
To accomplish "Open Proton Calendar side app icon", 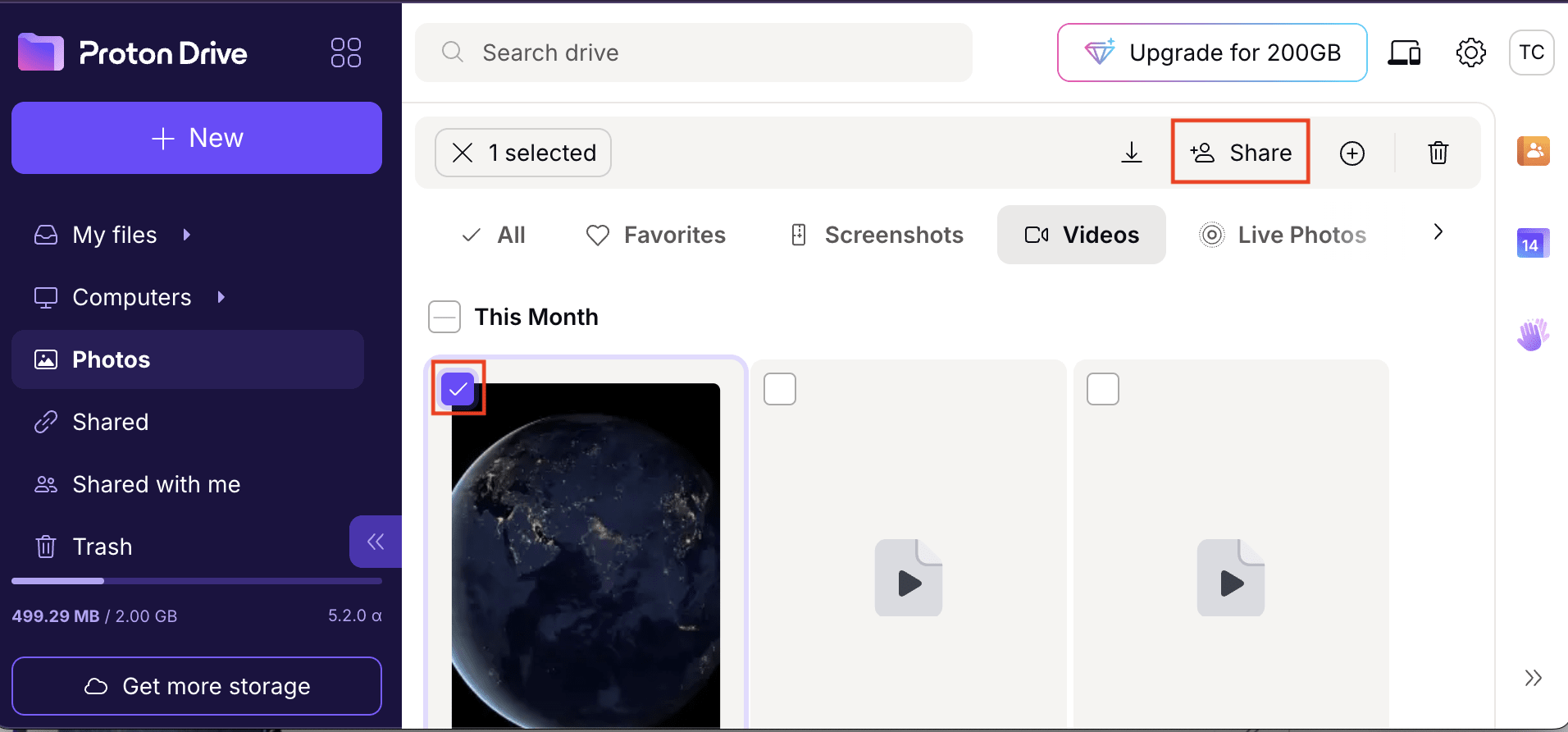I will [1533, 243].
